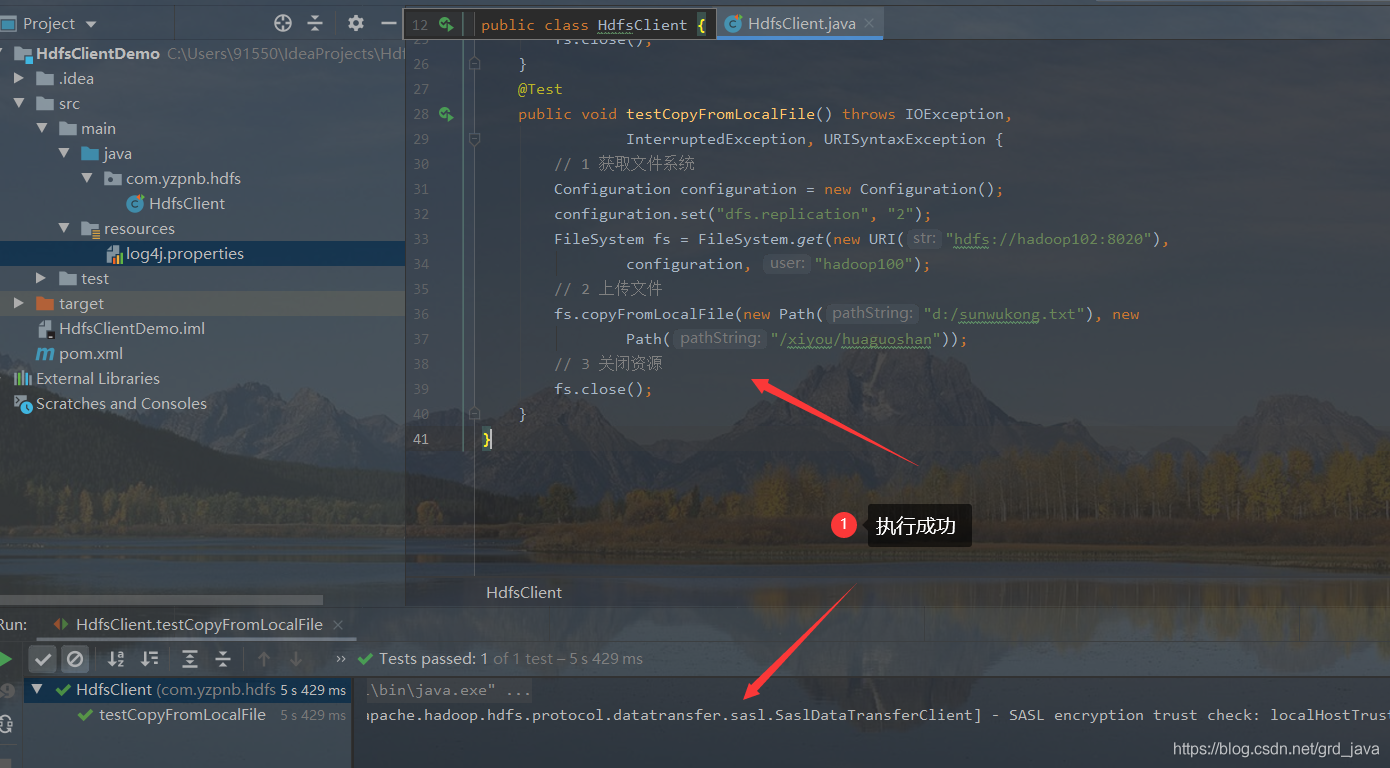
Task: Click run gutter icon at line 28
Action: pos(446,114)
